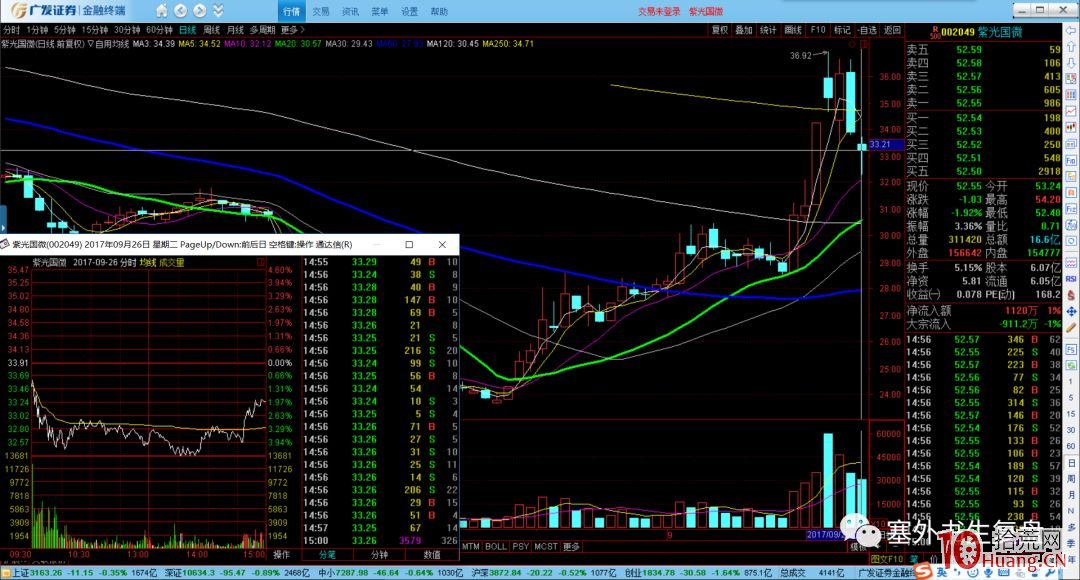The image size is (1080, 580).
Task: Open the 资讯 menu
Action: pyautogui.click(x=351, y=12)
